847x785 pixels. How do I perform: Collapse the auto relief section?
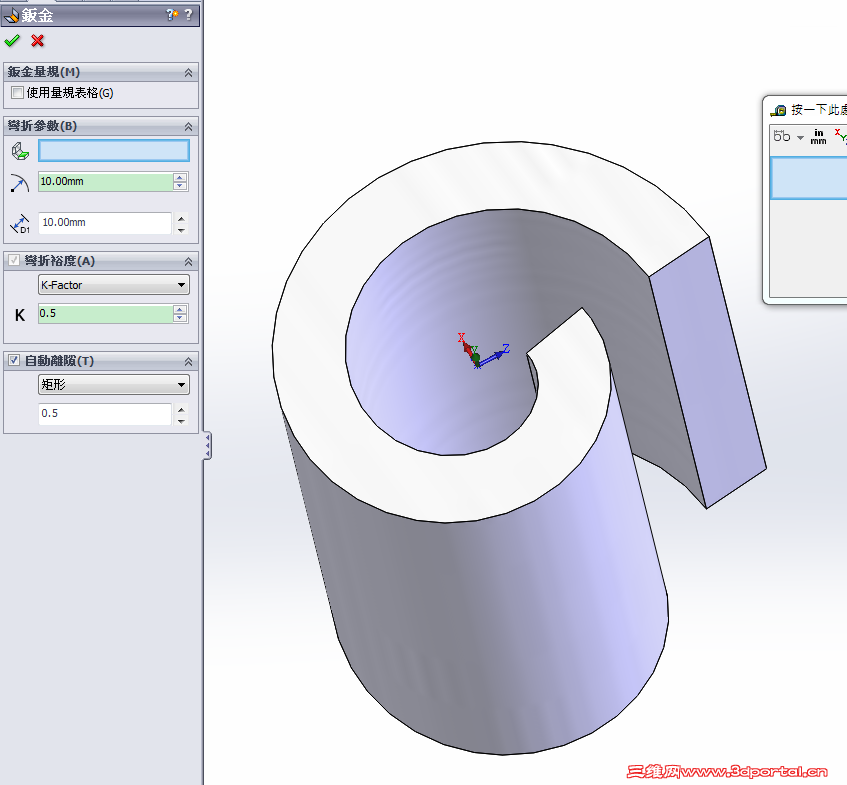(x=188, y=361)
